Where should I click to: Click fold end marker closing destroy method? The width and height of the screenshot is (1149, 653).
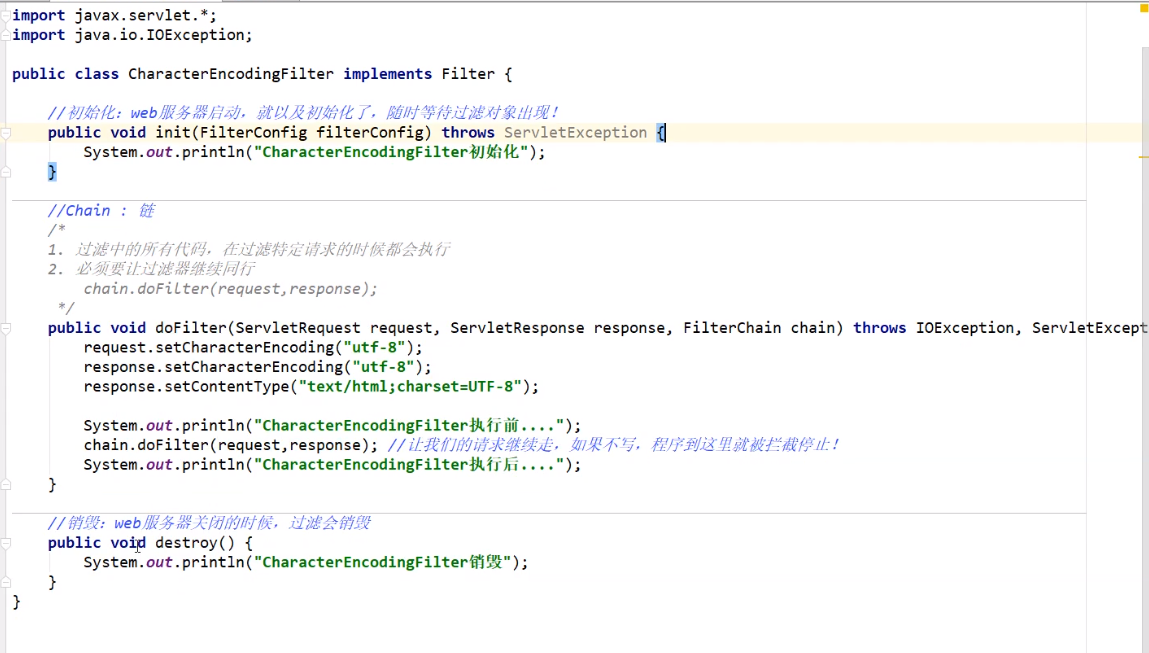coord(5,582)
